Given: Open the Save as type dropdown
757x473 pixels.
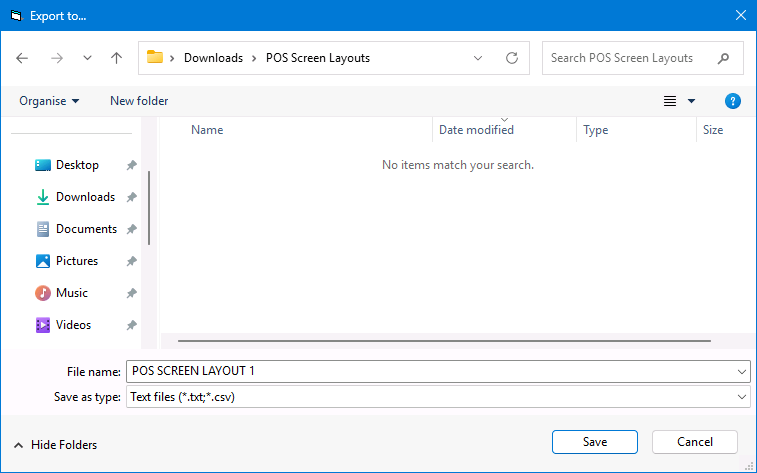Looking at the screenshot, I should coord(741,397).
